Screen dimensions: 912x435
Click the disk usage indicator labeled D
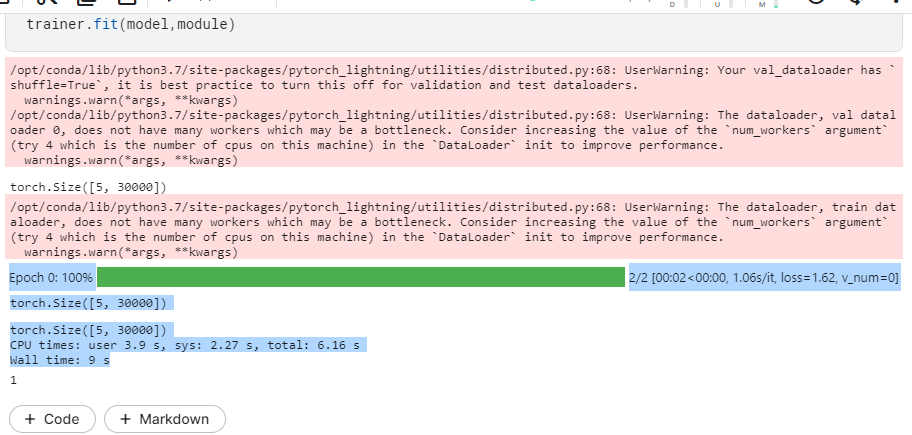(673, 4)
